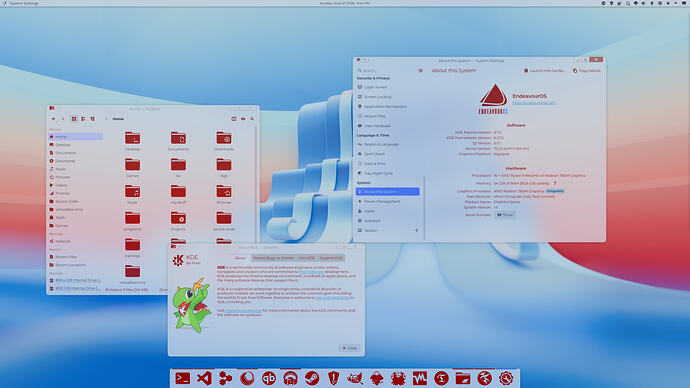The image size is (690, 388).
Task: Select Home in Dolphin Places panel
Action: (x=75, y=137)
